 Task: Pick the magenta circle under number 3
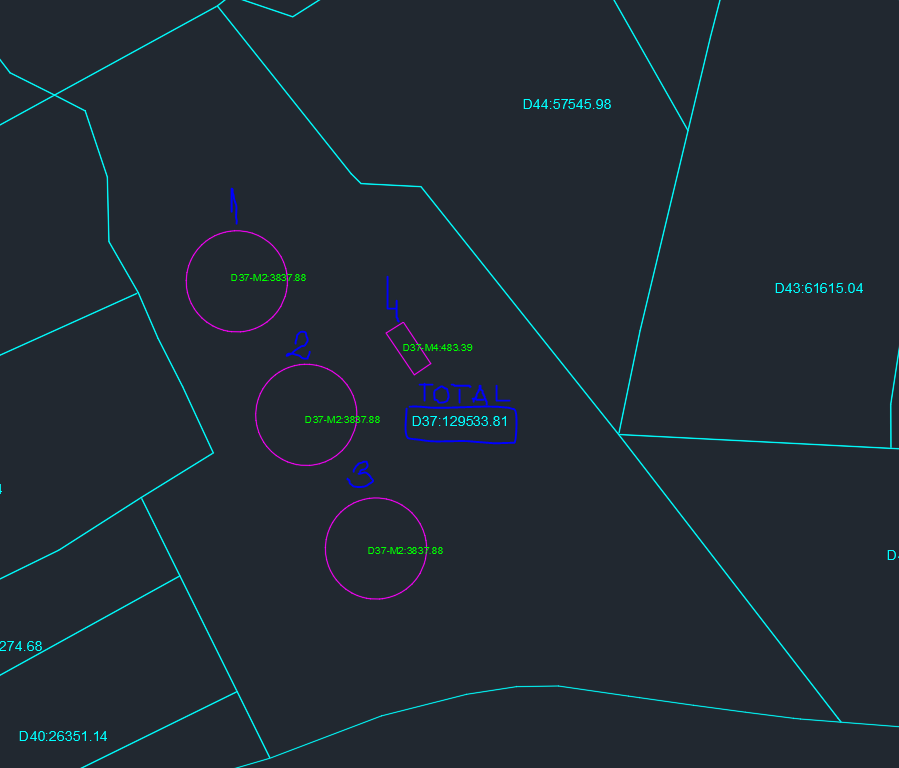pos(376,548)
